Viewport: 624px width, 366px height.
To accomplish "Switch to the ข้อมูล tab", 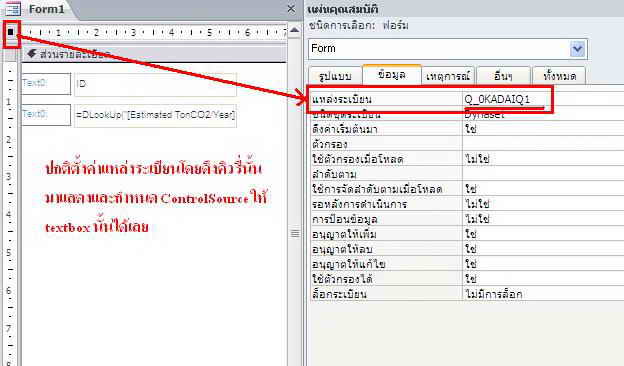I will click(x=392, y=74).
